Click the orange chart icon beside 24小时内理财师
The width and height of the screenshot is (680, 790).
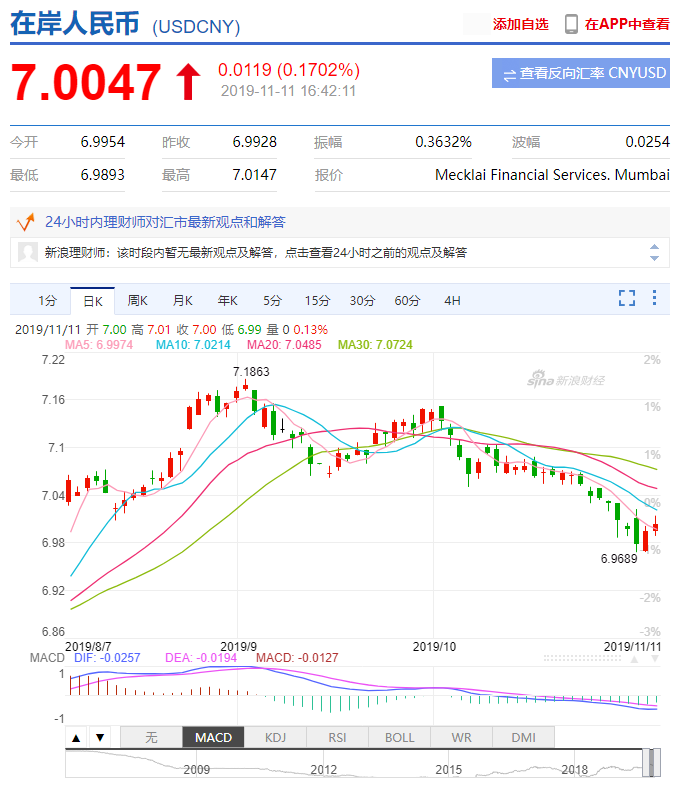(27, 221)
